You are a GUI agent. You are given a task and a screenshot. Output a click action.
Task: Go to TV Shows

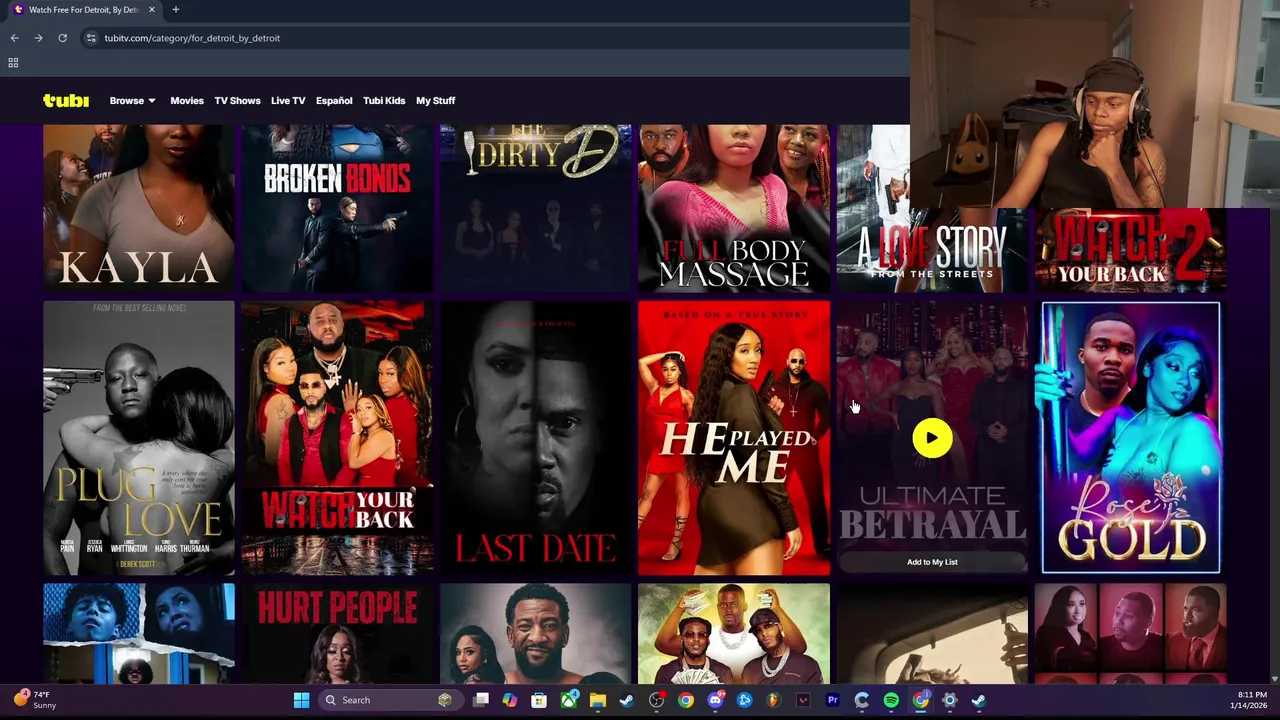237,100
